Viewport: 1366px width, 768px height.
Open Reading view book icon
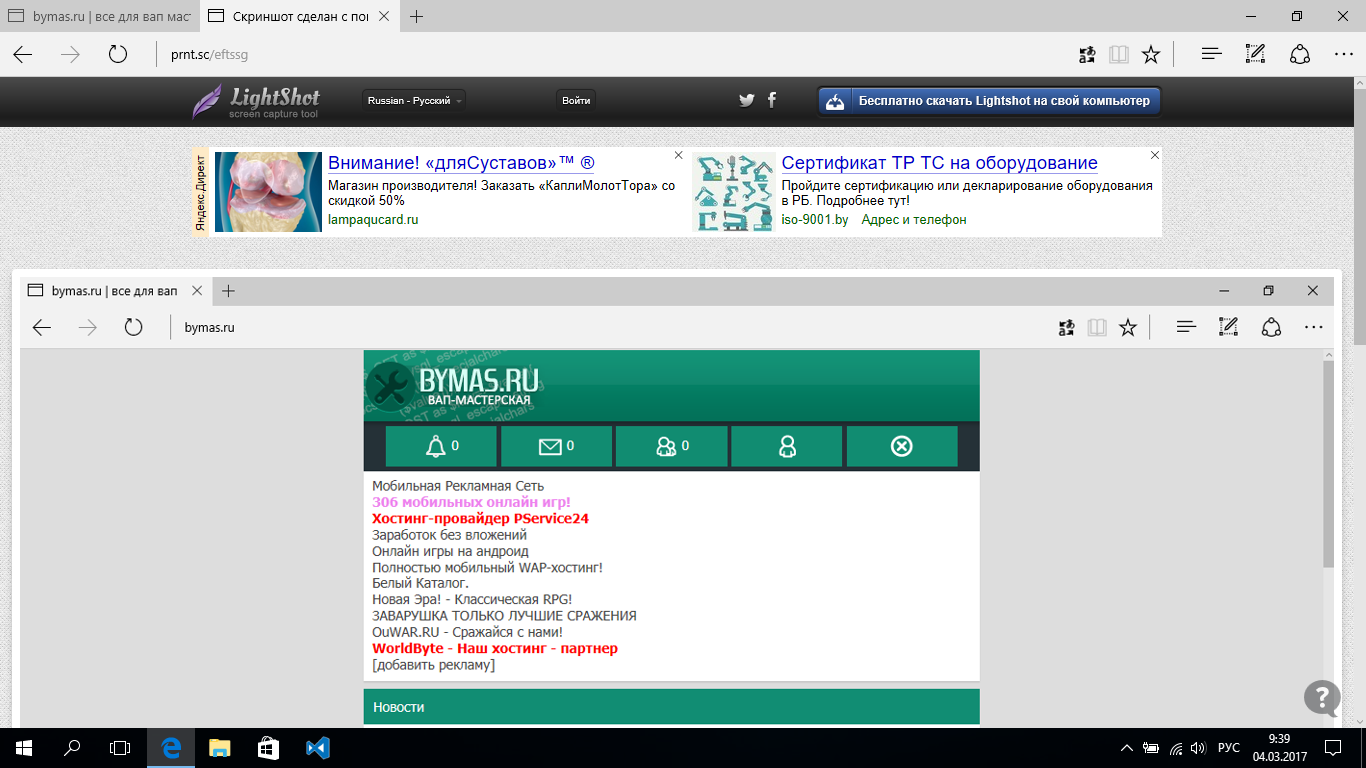pyautogui.click(x=1119, y=55)
